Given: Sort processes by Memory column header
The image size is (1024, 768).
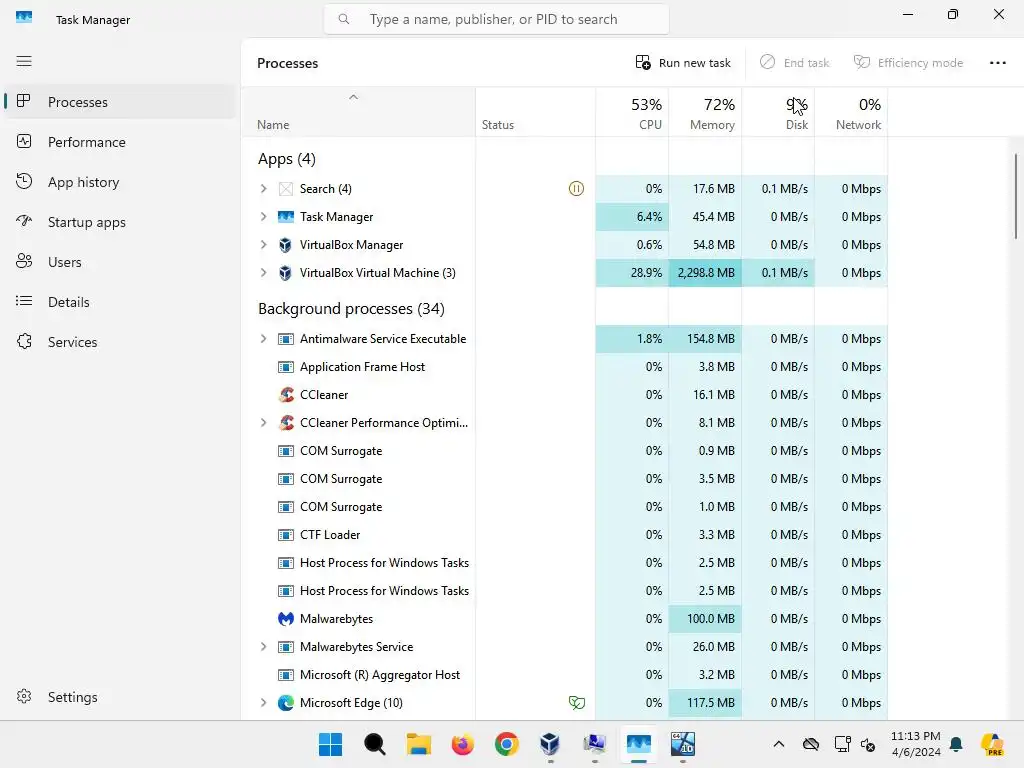Looking at the screenshot, I should click(705, 112).
